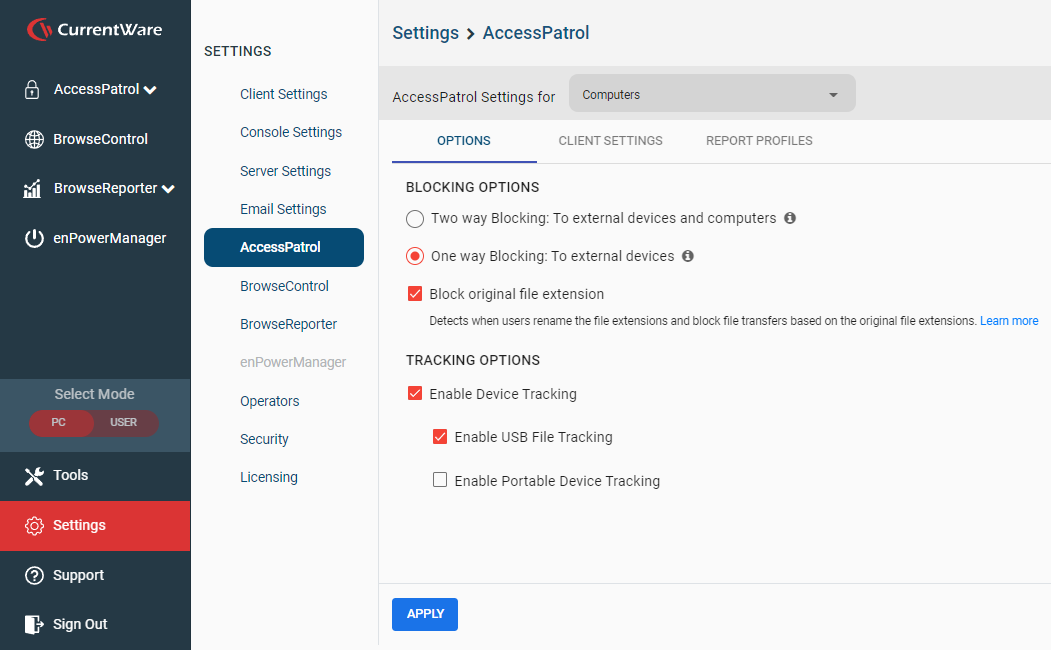
Task: Click the Select Mode label
Action: click(x=95, y=394)
